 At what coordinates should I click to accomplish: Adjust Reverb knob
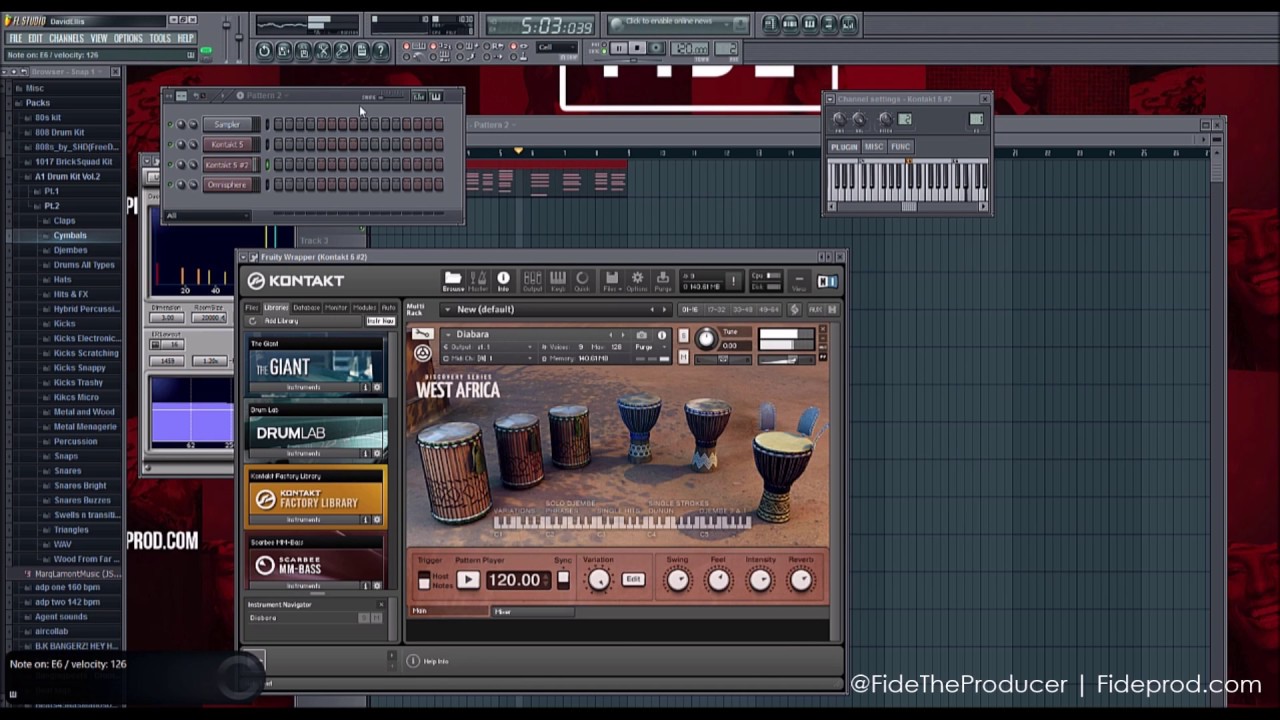tap(801, 580)
